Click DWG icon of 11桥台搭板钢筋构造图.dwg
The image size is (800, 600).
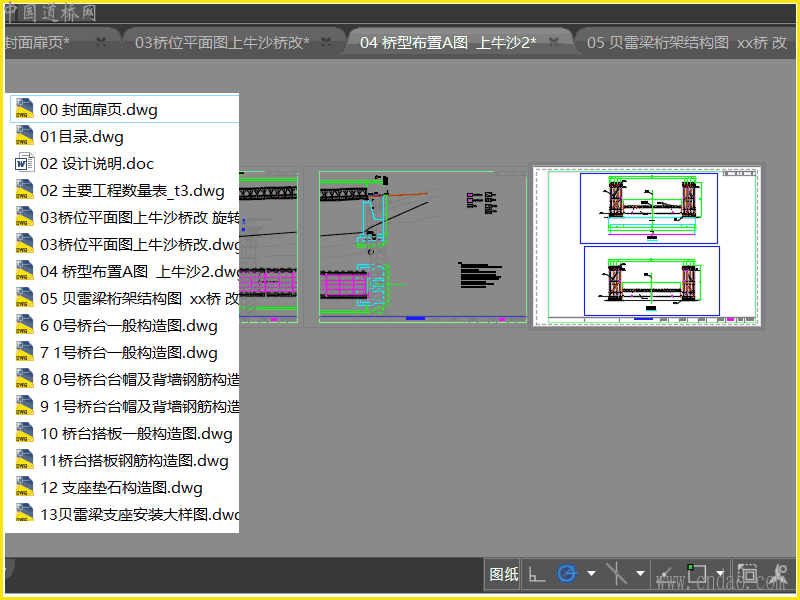(x=24, y=460)
